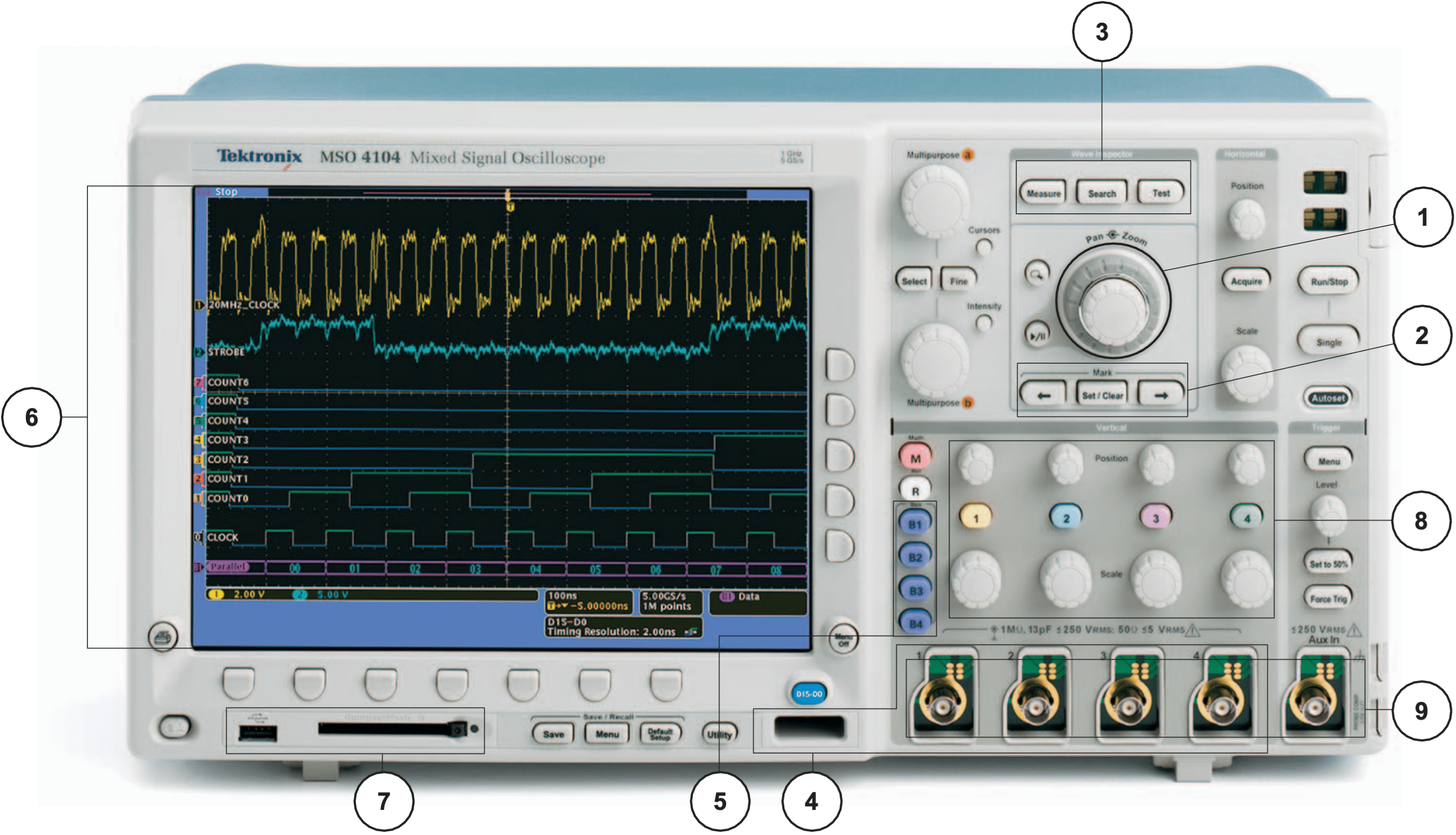Toggle the Run/Stop acquisition button
This screenshot has height=835, width=1456.
tap(1329, 282)
